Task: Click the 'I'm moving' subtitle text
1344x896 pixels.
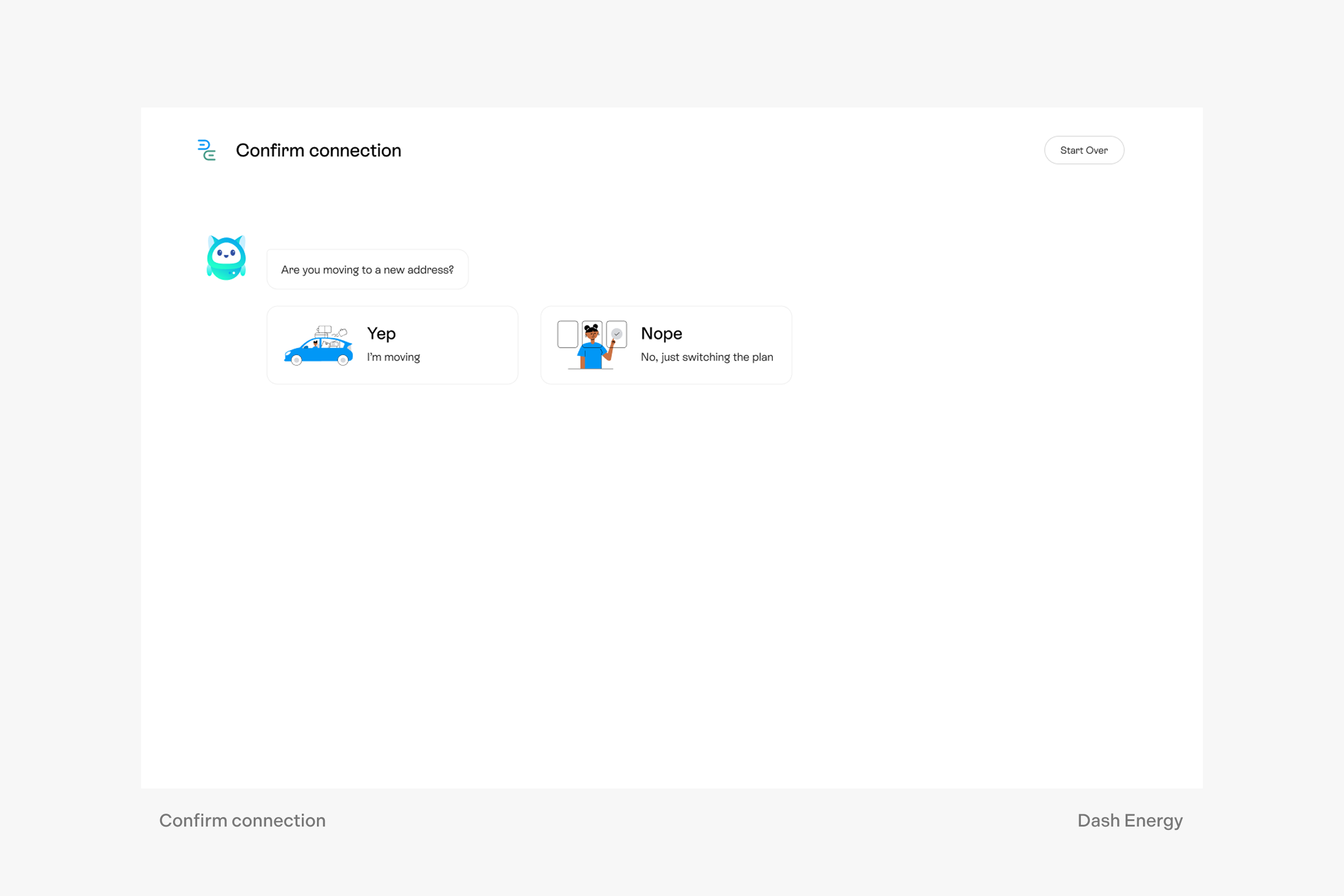Action: [x=393, y=357]
